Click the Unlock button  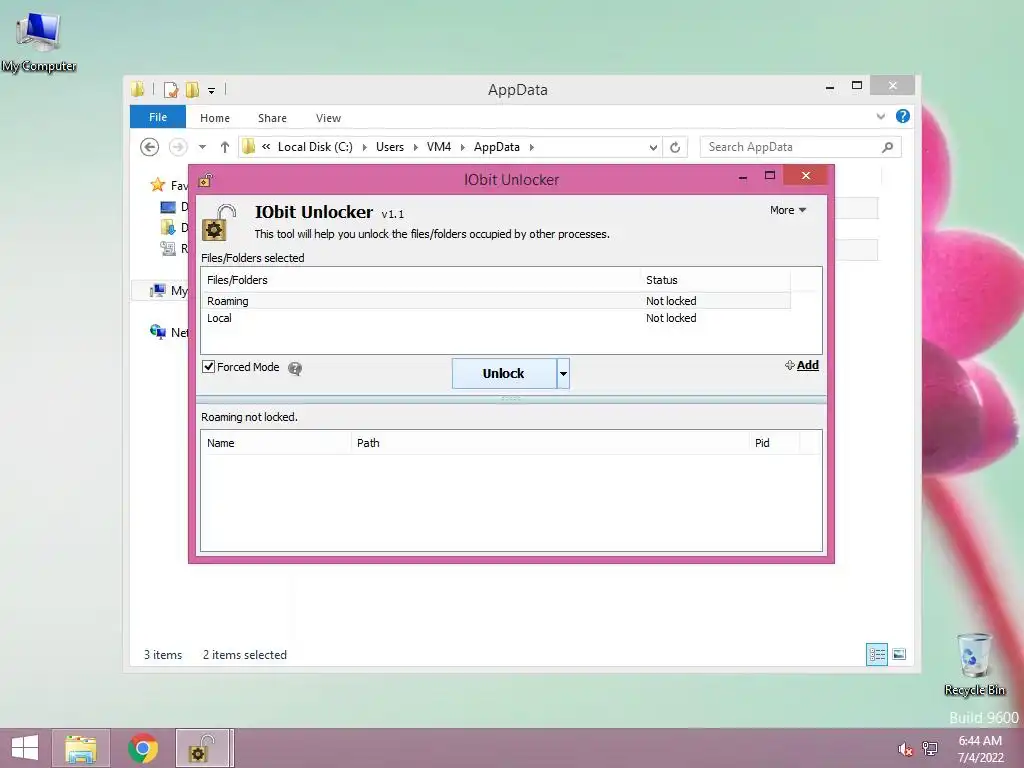coord(504,374)
